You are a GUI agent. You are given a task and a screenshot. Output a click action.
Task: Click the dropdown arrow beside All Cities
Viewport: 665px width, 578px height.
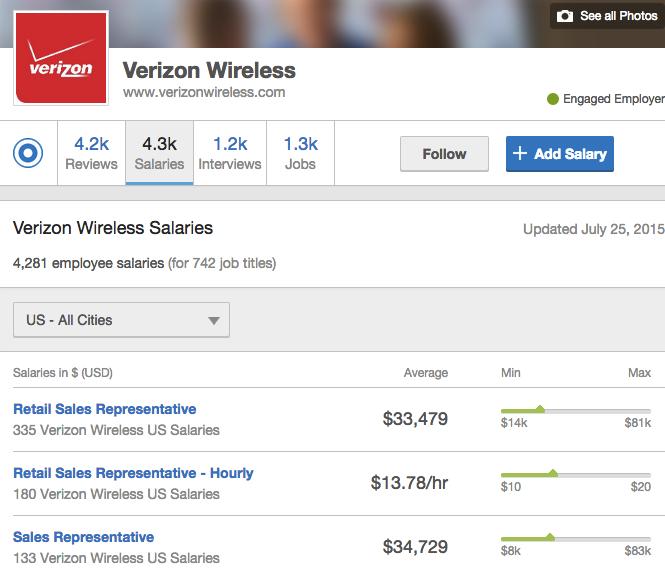point(214,321)
